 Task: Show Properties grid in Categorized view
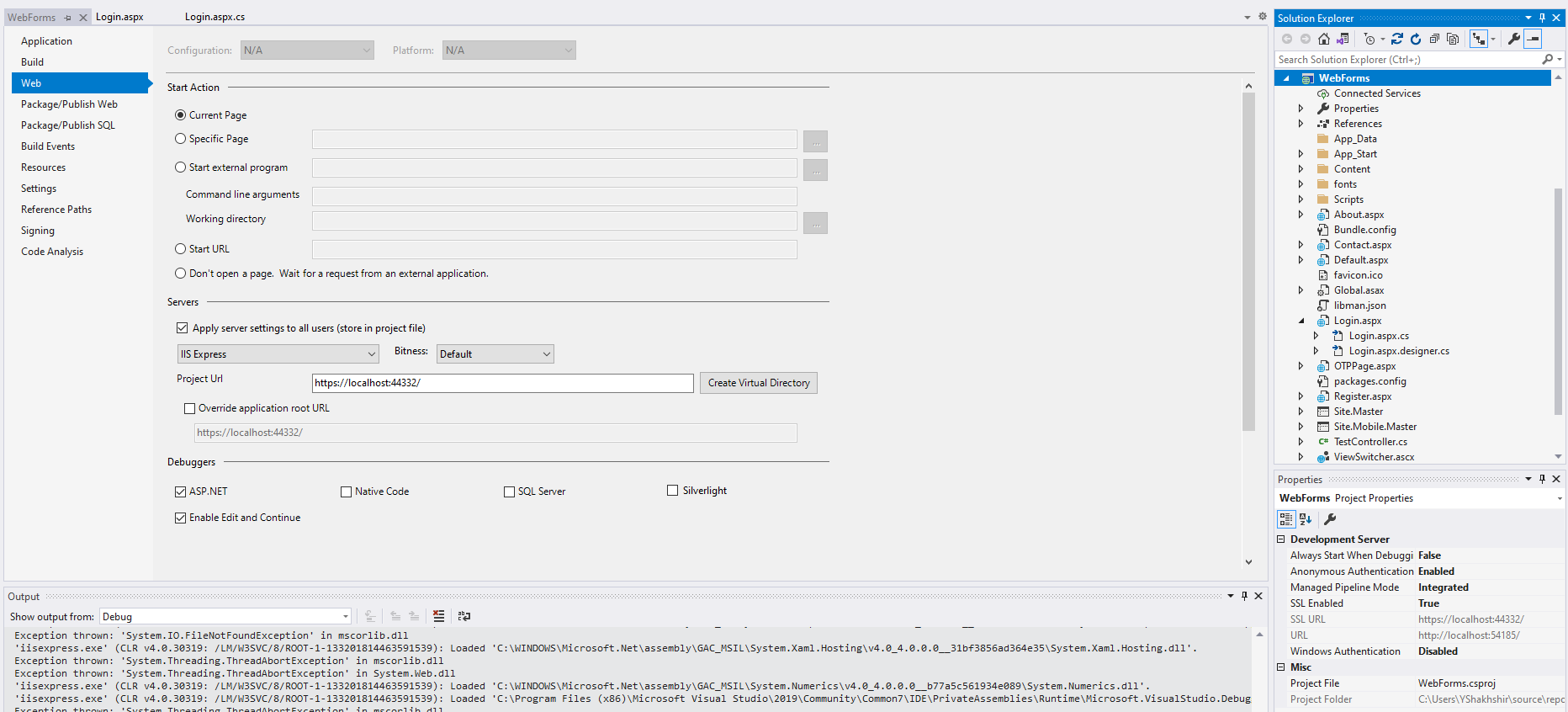(x=1286, y=519)
